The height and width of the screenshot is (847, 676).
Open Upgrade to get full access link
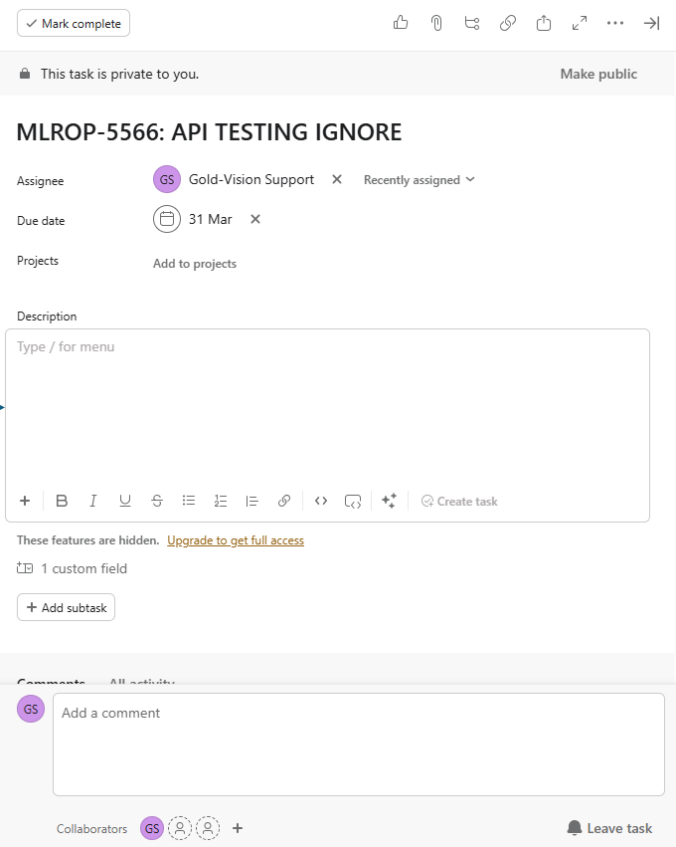point(235,540)
